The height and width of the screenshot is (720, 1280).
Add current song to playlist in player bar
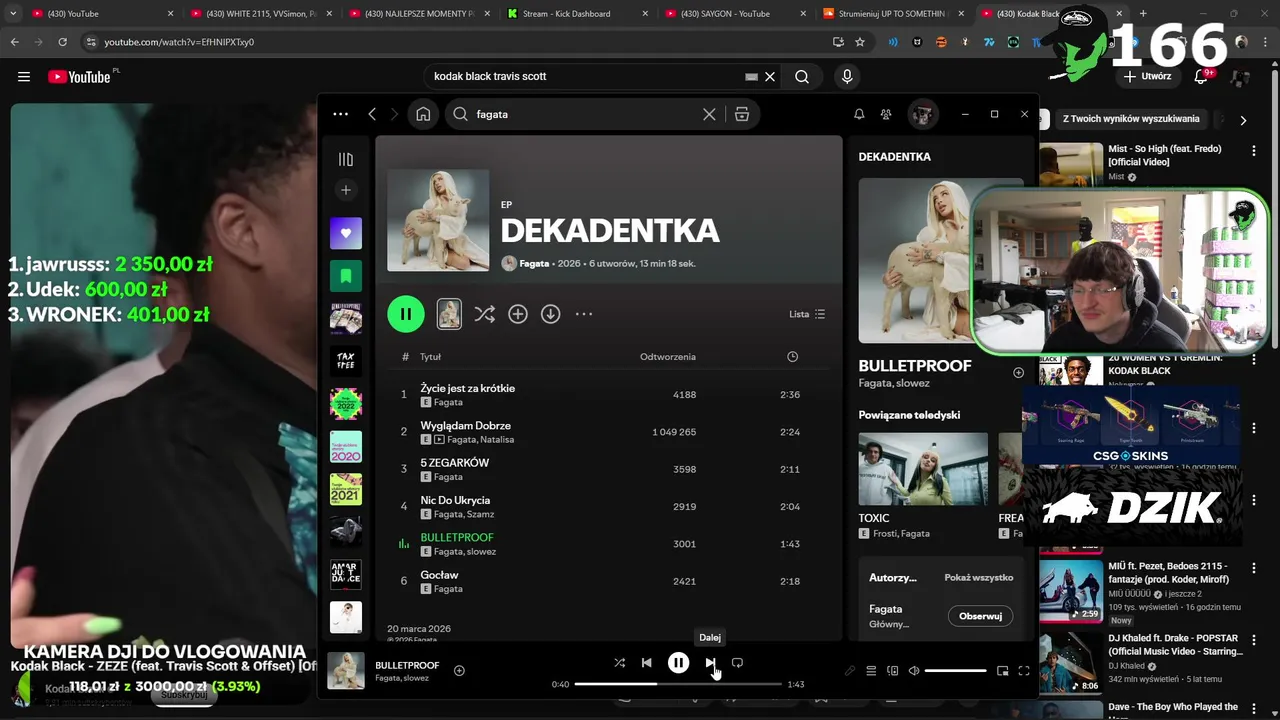coord(459,671)
